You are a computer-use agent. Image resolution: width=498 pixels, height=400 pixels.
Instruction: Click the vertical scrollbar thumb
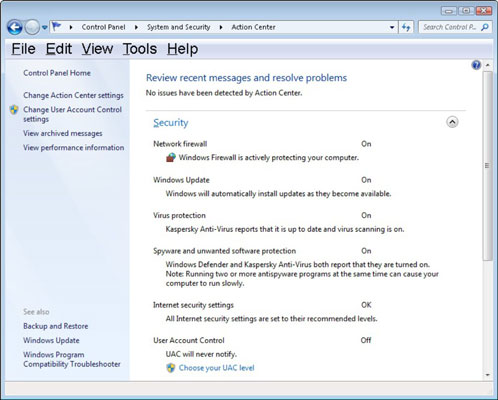pyautogui.click(x=488, y=166)
